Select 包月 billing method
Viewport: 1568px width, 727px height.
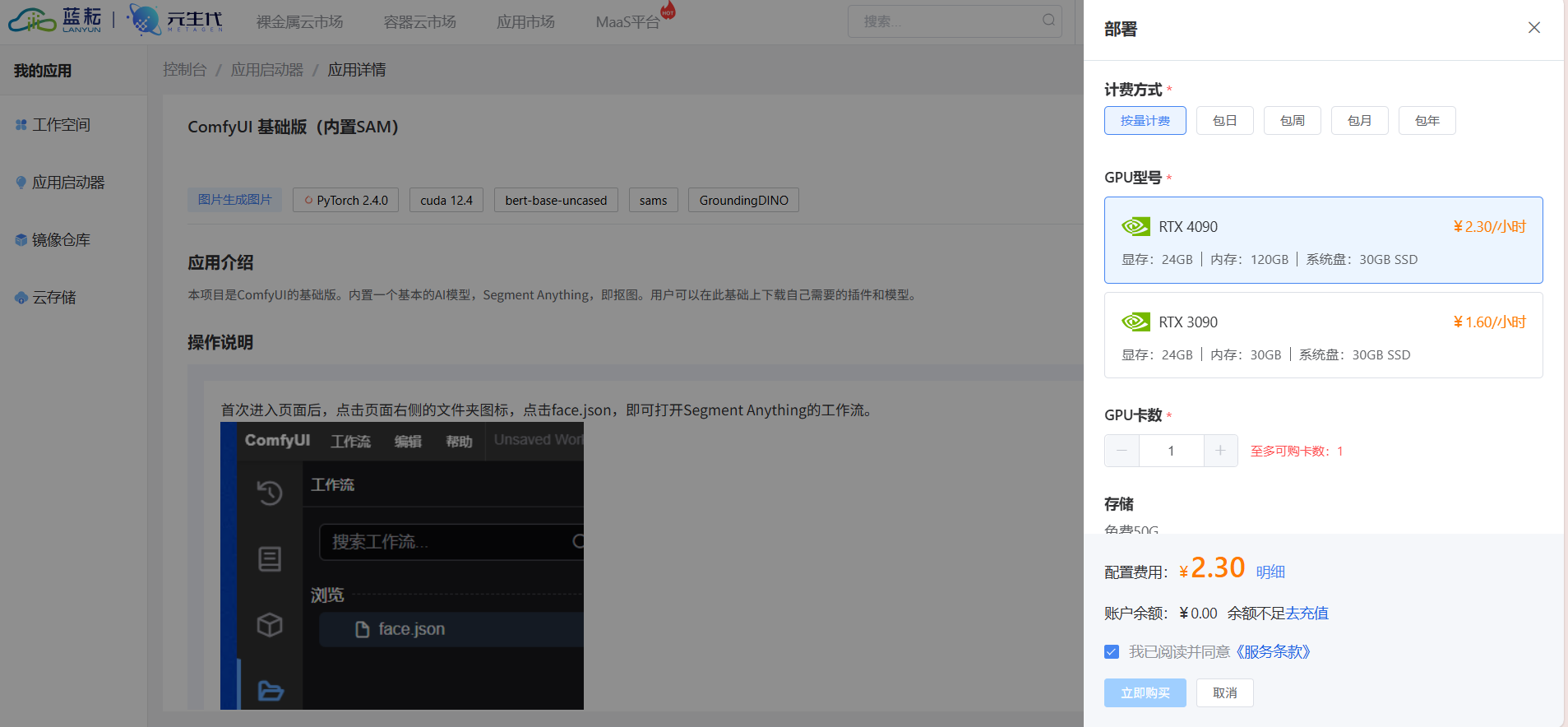pyautogui.click(x=1359, y=121)
